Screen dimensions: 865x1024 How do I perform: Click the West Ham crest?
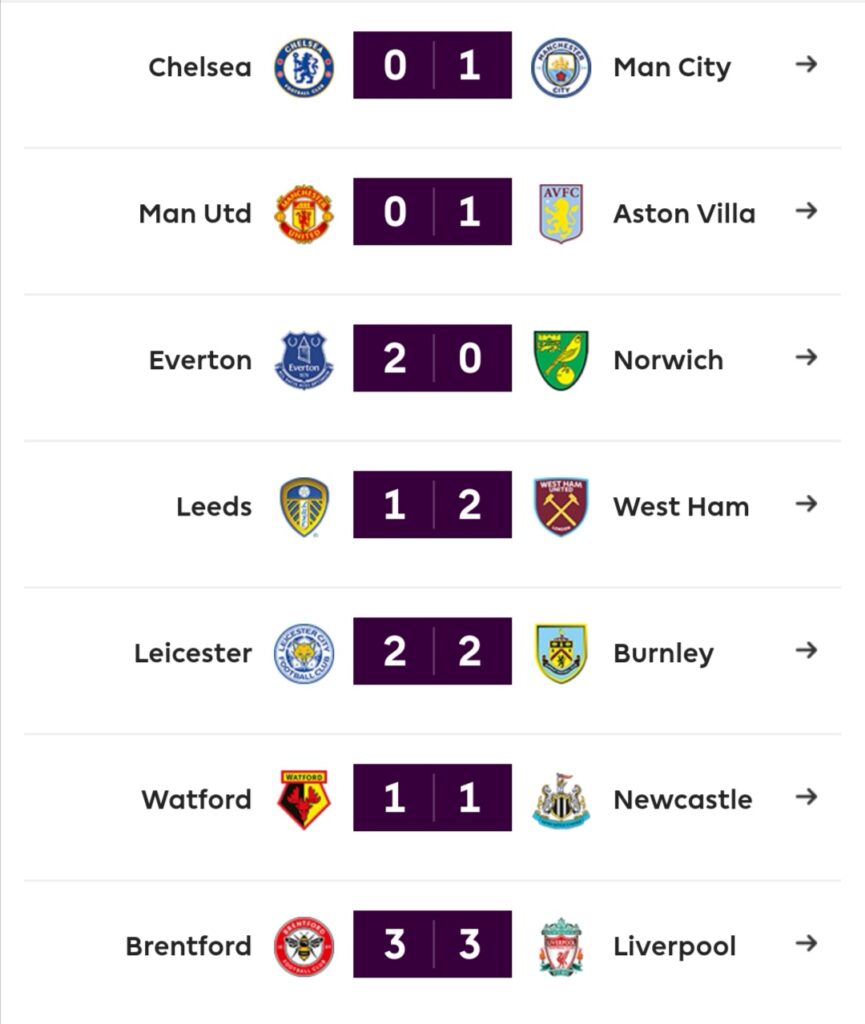[560, 506]
